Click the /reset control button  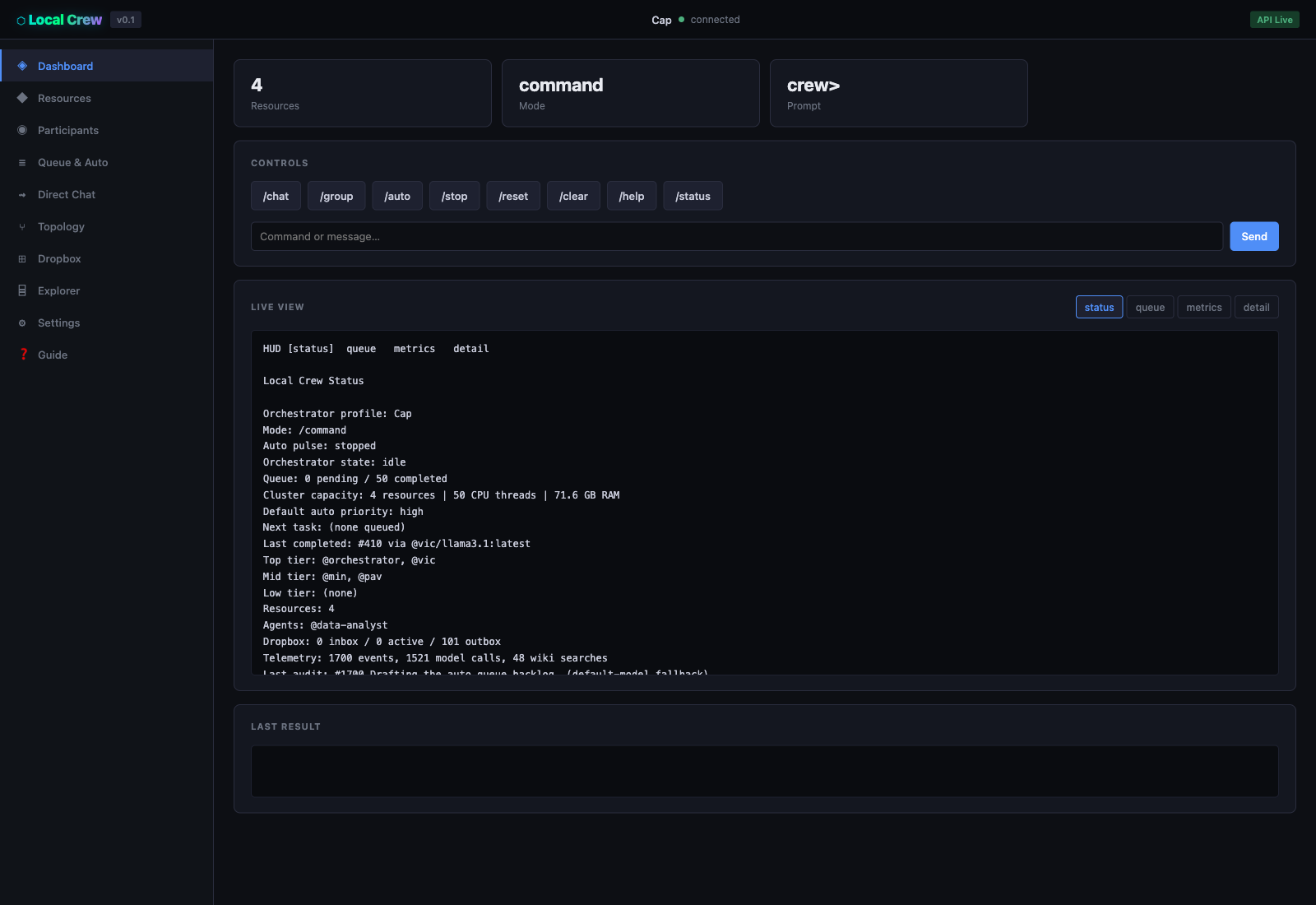(513, 196)
